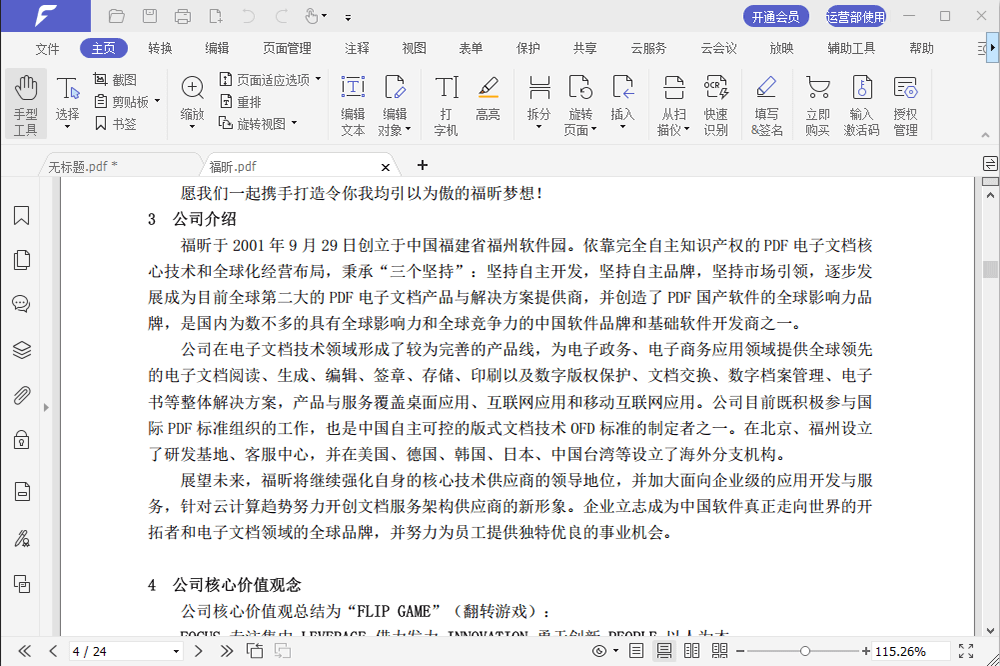
Task: Click Reflow (重排) in ribbon
Action: (241, 101)
